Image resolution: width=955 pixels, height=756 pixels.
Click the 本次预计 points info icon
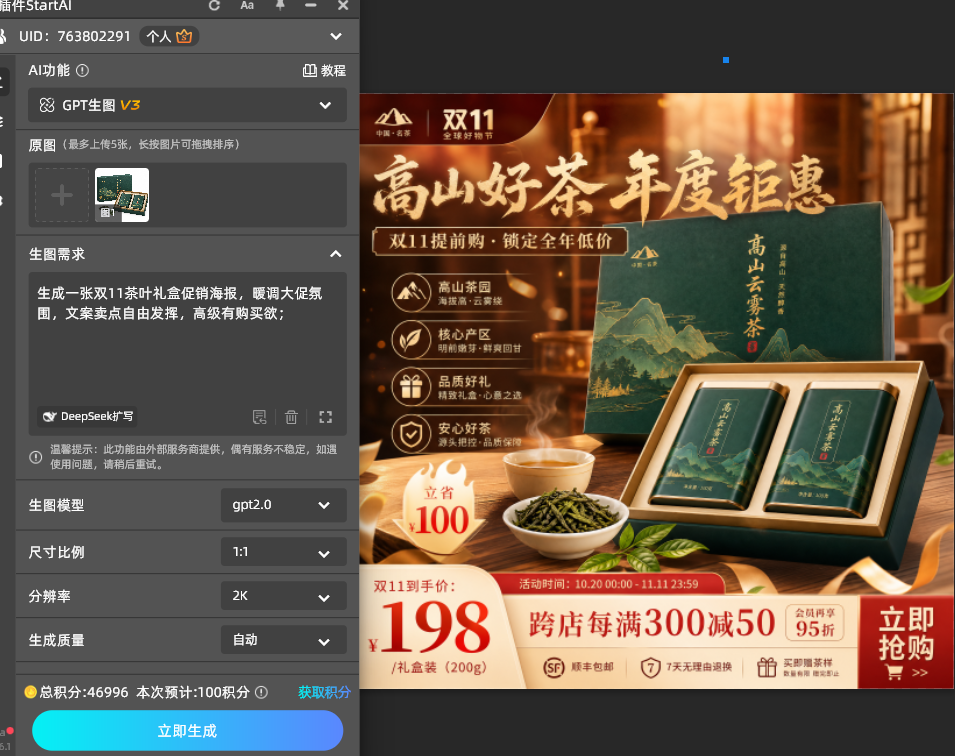[261, 692]
